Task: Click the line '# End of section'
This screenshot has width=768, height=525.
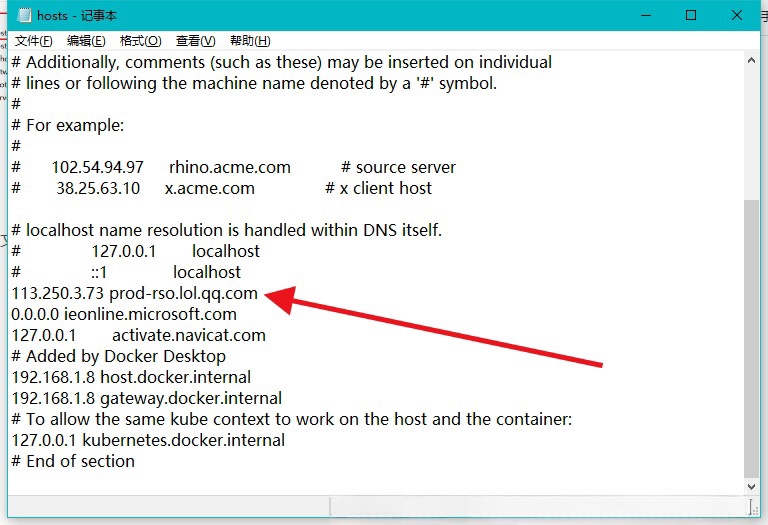Action: coord(73,461)
